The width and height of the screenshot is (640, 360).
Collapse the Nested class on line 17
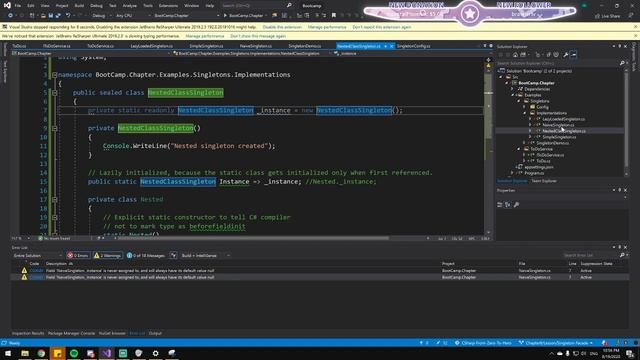pyautogui.click(x=55, y=200)
